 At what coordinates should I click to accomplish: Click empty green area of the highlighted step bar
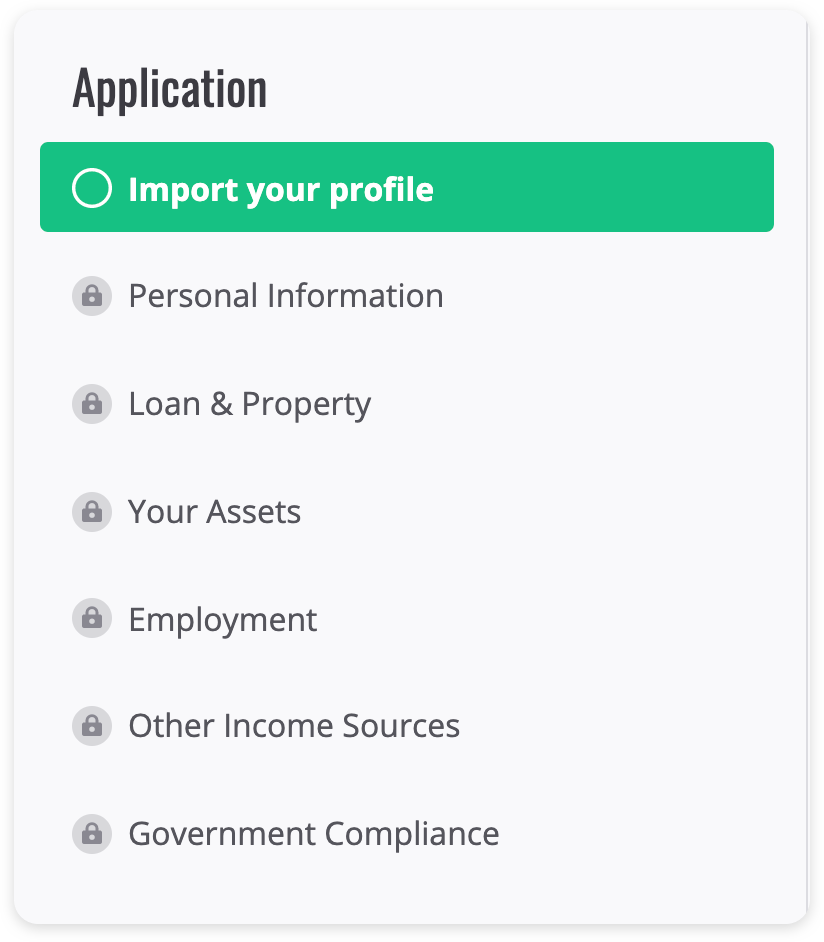point(601,187)
